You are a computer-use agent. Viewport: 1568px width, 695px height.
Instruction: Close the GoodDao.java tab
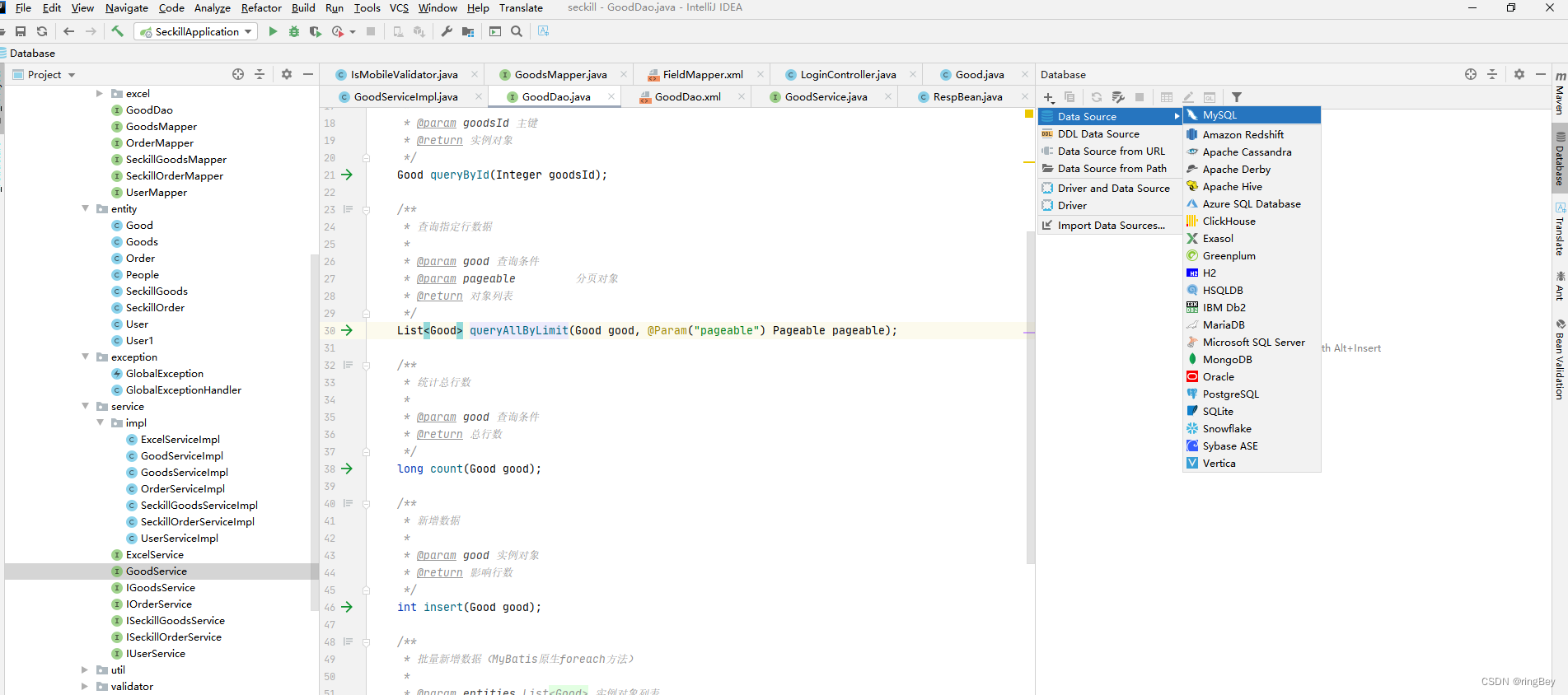click(611, 96)
